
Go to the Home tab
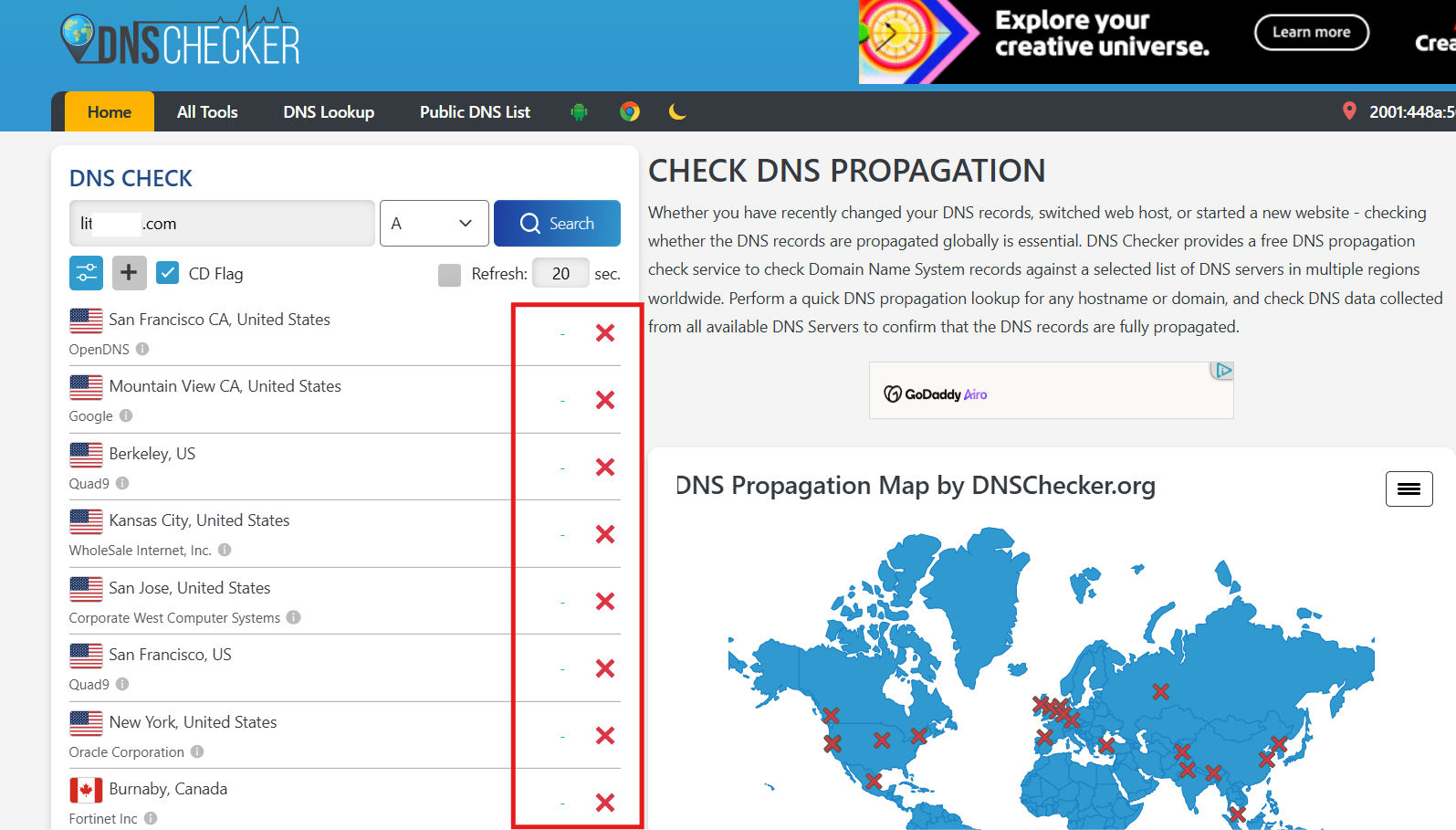click(x=110, y=111)
